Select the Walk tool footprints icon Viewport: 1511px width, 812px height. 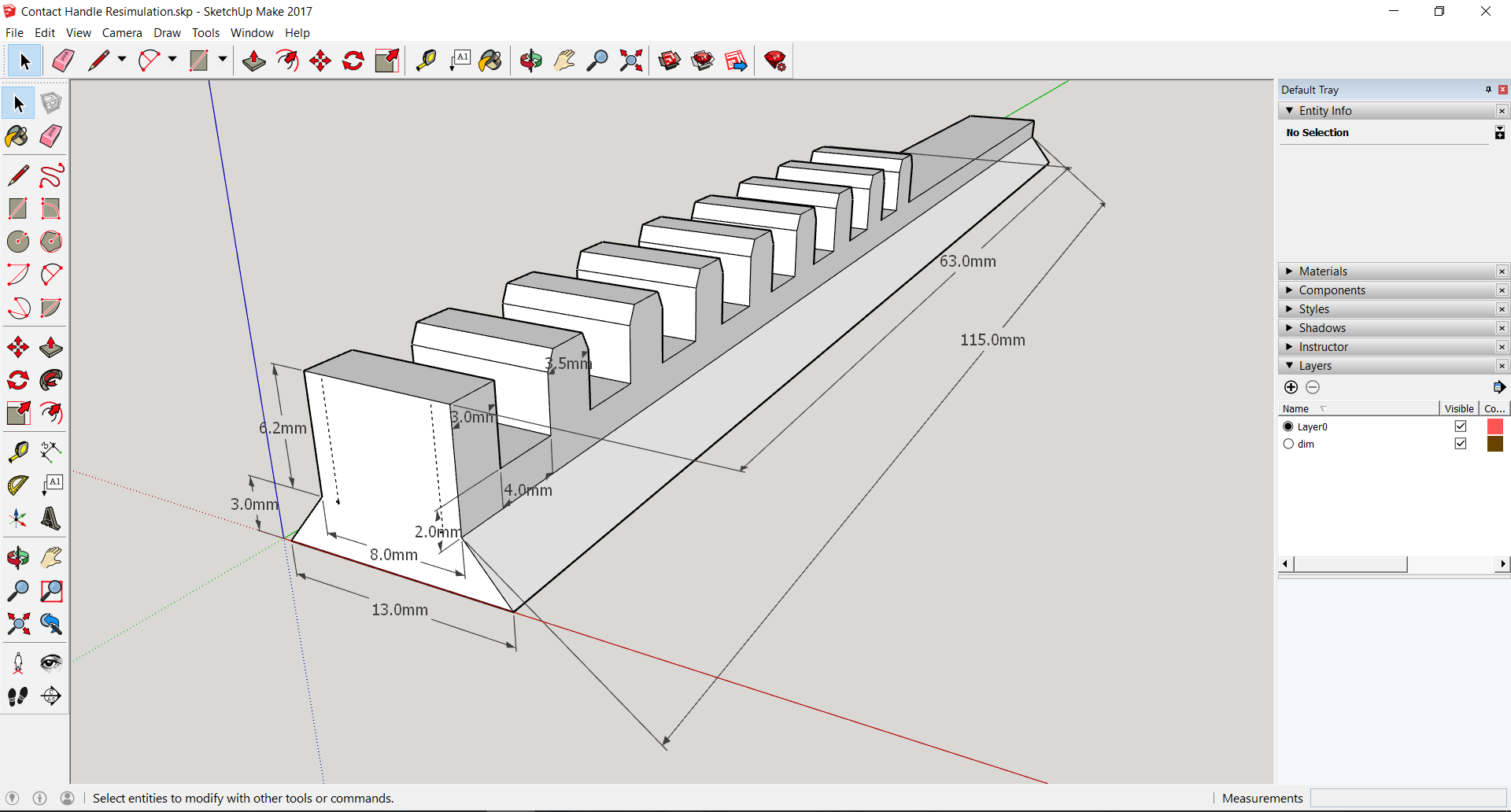tap(17, 696)
